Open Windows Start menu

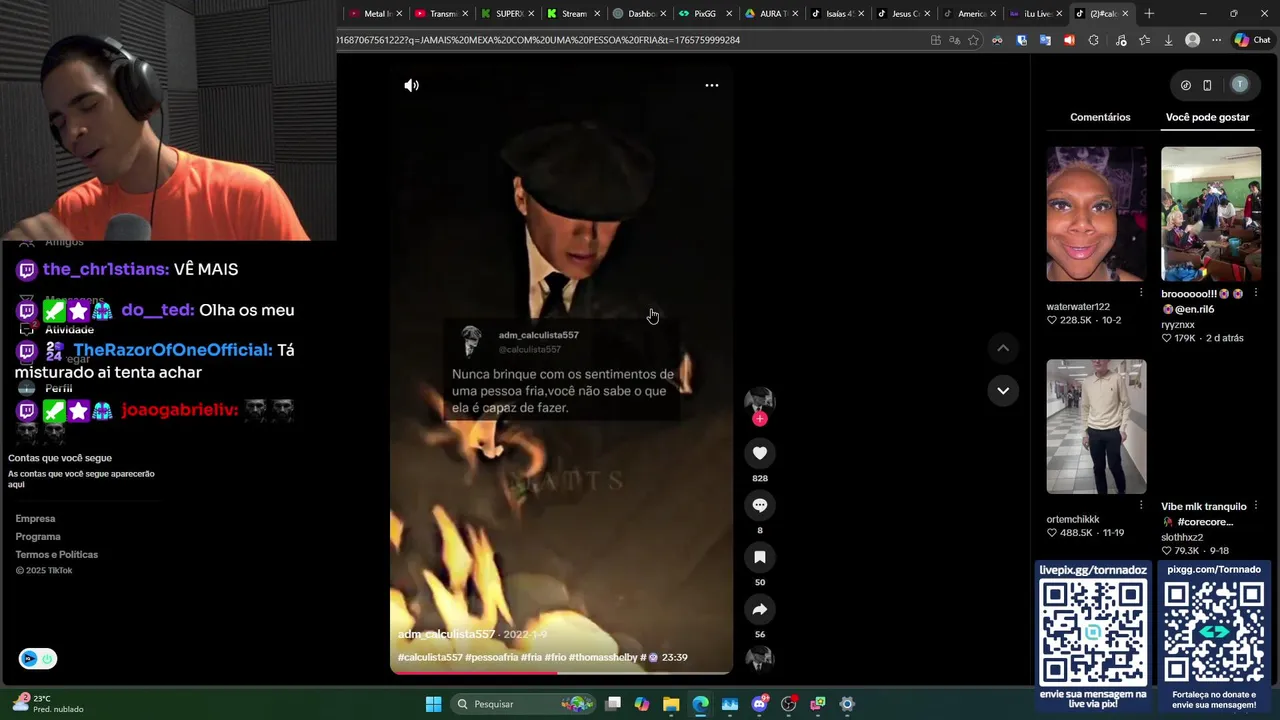(x=433, y=704)
